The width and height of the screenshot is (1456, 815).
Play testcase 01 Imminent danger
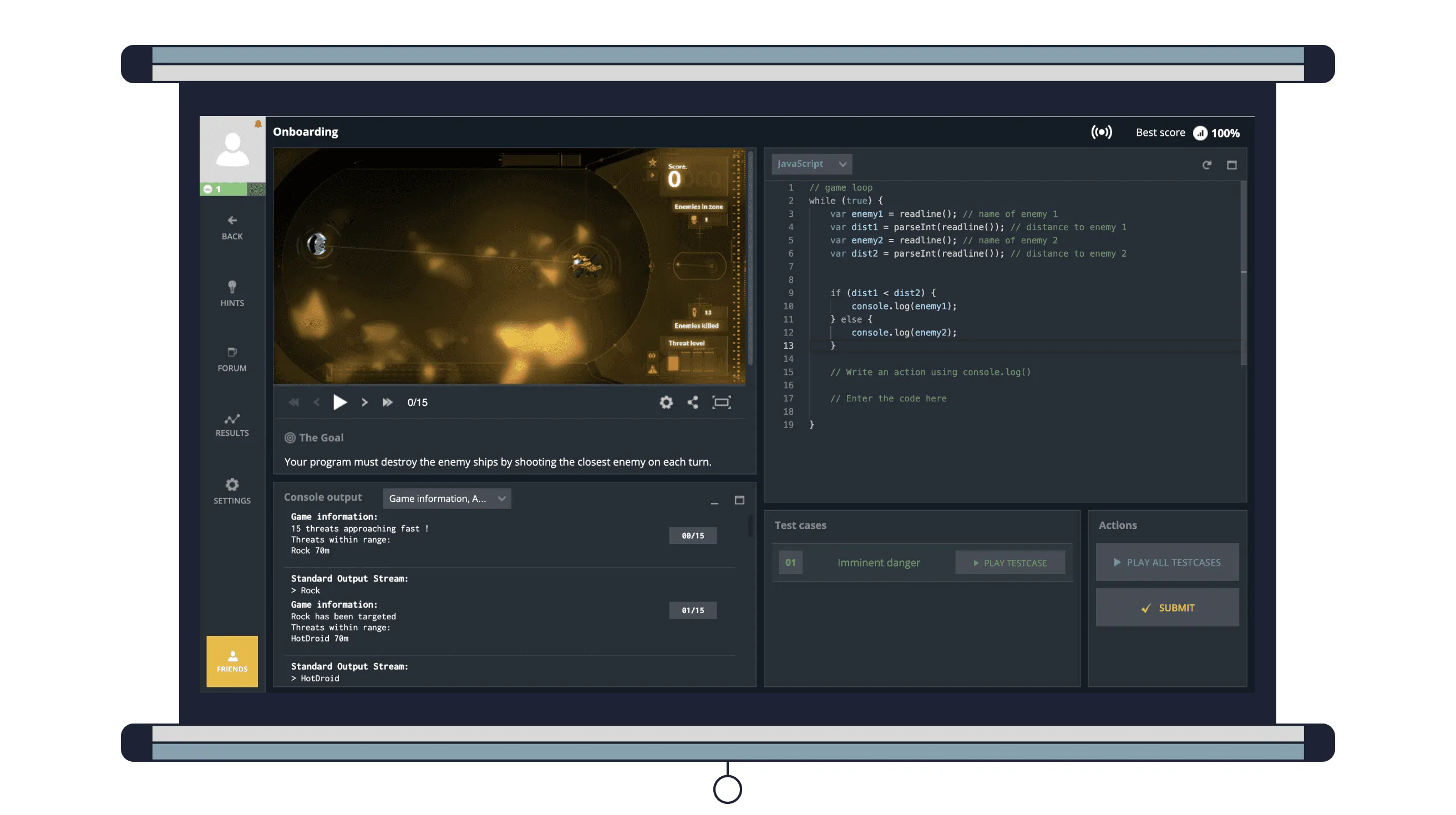[1010, 562]
